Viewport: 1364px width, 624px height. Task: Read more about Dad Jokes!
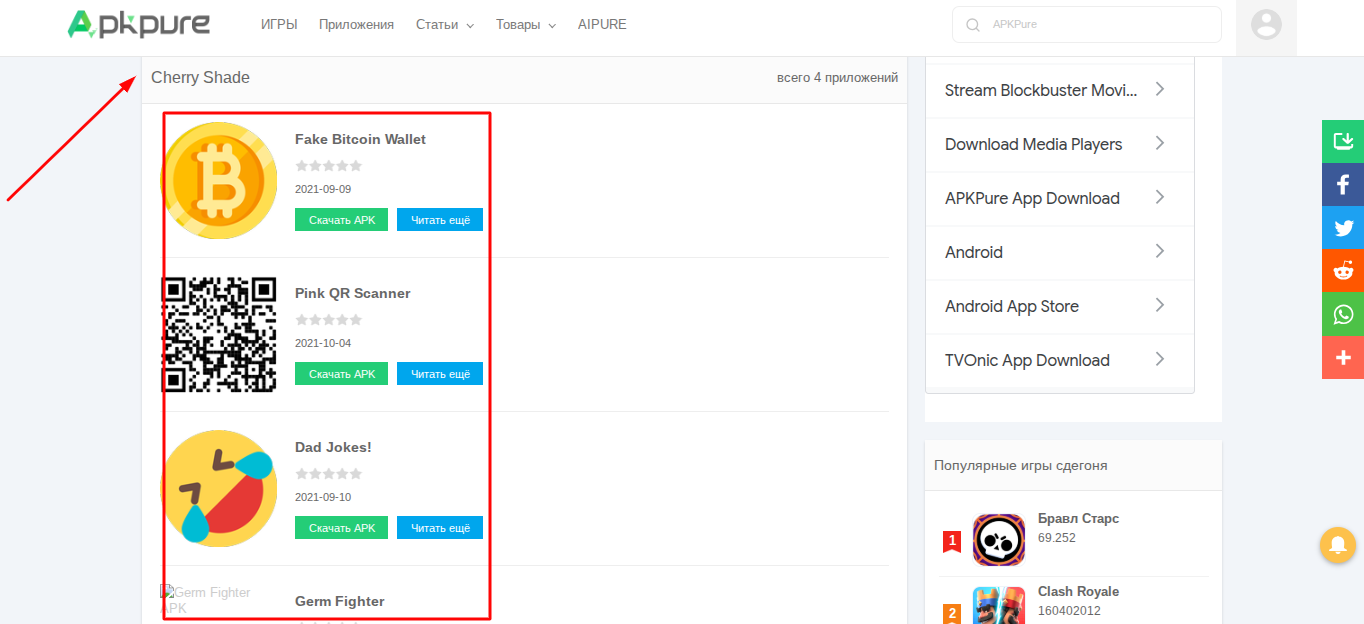[x=440, y=528]
